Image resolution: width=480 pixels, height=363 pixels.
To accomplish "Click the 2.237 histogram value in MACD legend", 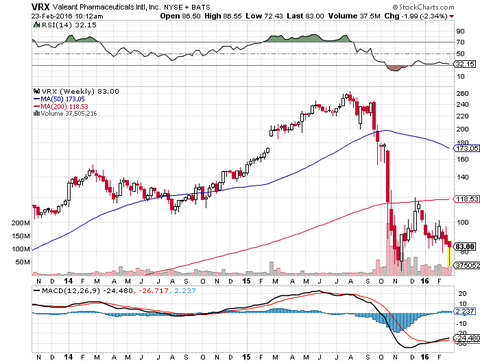I will [x=185, y=291].
